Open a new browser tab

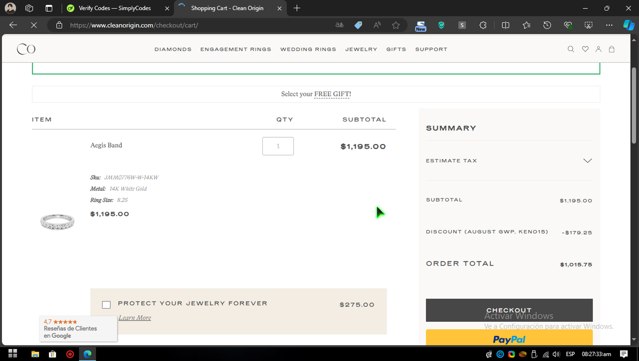(x=297, y=8)
